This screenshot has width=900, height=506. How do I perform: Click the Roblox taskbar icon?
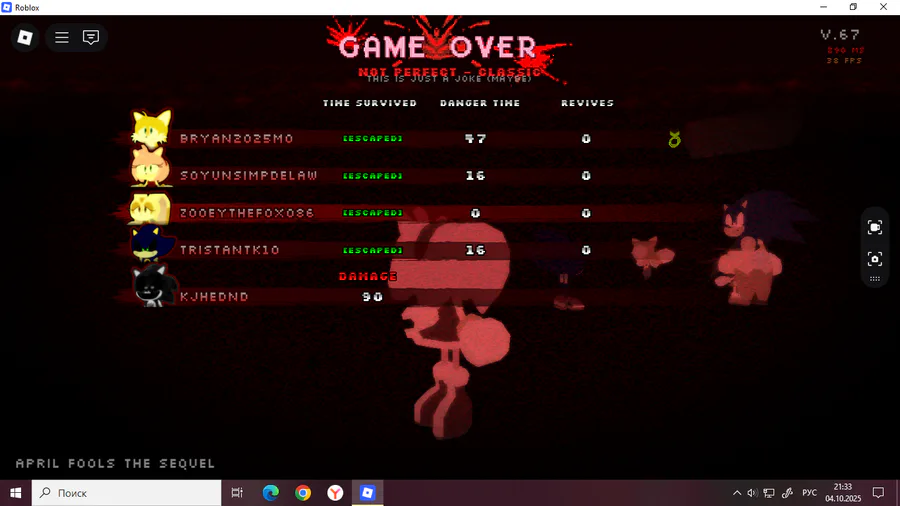[x=367, y=493]
